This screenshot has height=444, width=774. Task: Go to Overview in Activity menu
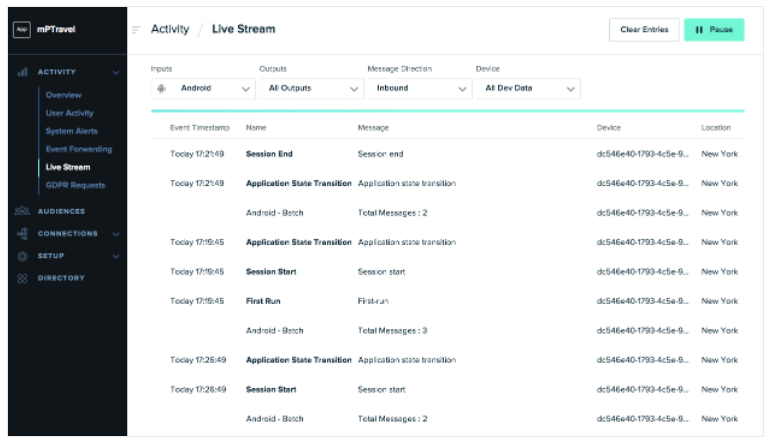tap(63, 94)
